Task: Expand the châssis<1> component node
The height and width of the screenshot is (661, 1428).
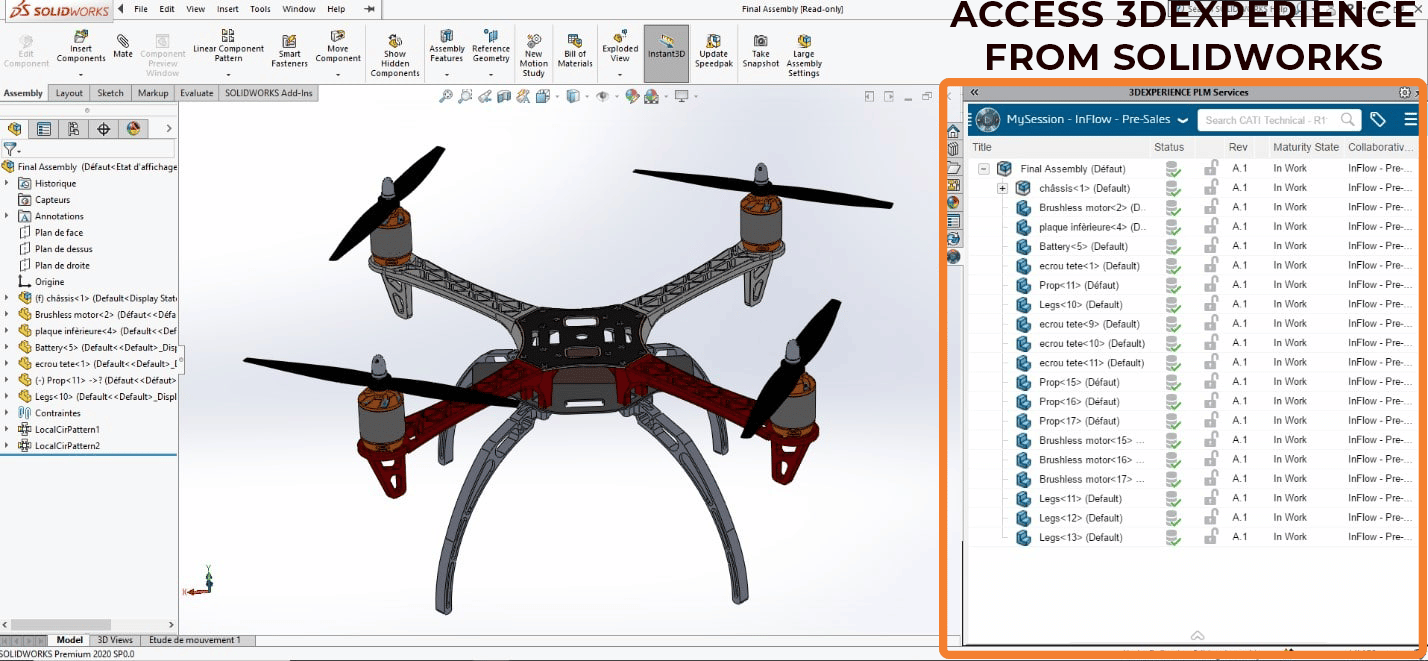Action: coord(1002,188)
